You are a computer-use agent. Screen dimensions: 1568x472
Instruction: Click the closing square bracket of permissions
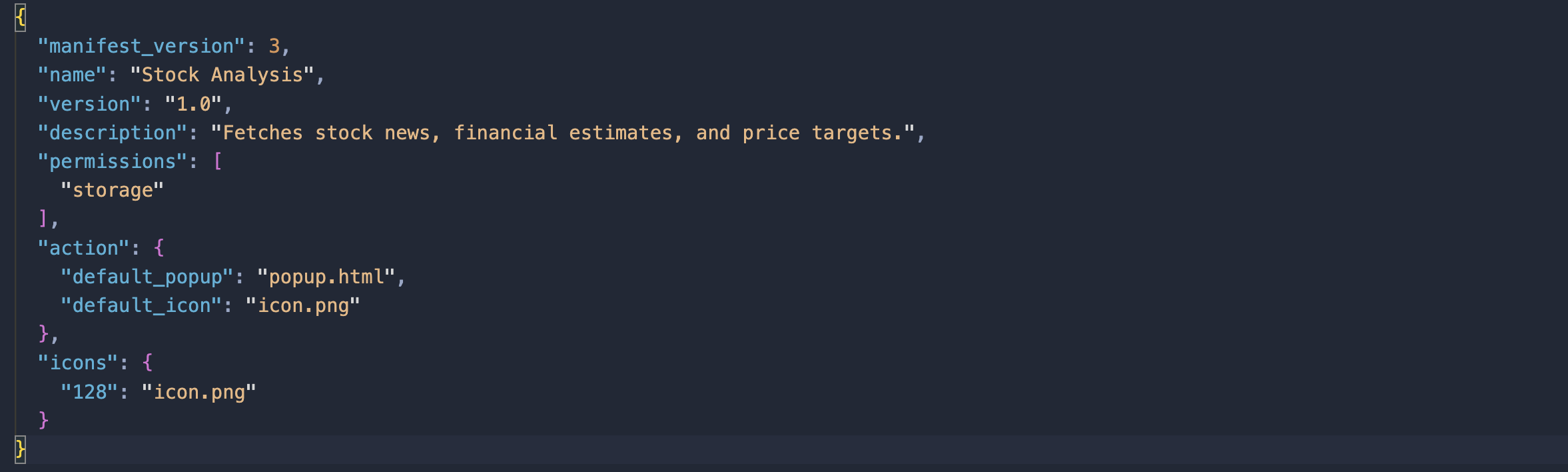click(x=43, y=219)
